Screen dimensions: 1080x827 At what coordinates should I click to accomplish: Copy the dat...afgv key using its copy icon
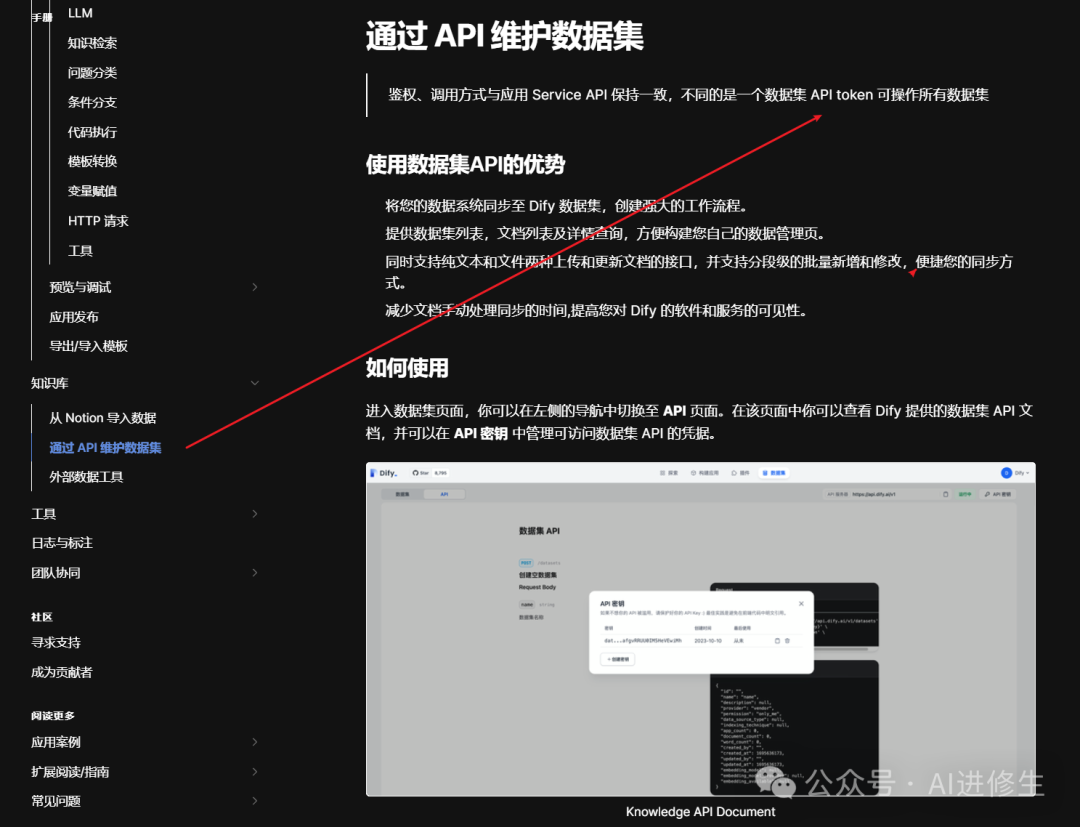click(777, 640)
